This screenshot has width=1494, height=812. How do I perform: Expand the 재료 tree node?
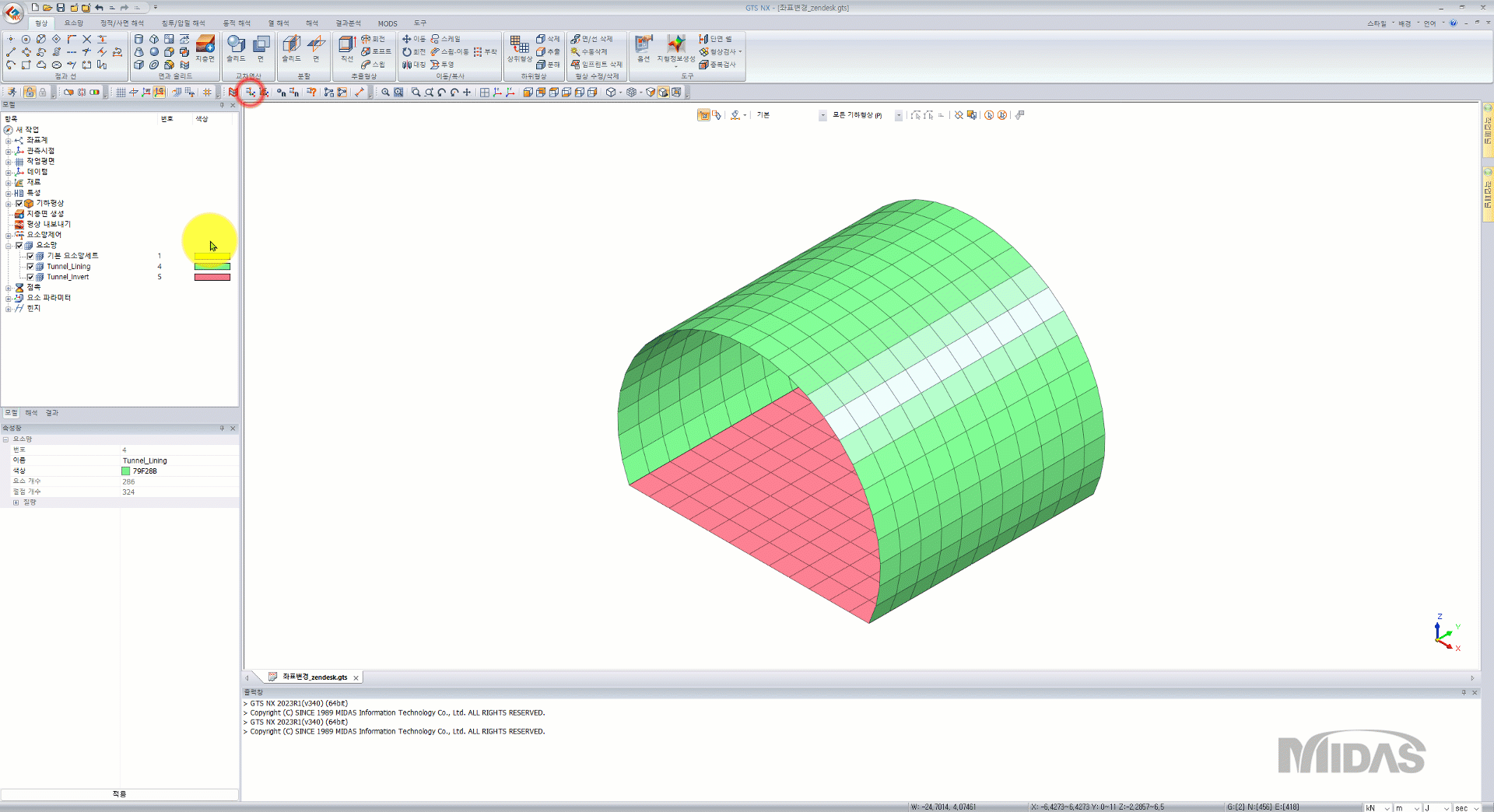pos(9,183)
